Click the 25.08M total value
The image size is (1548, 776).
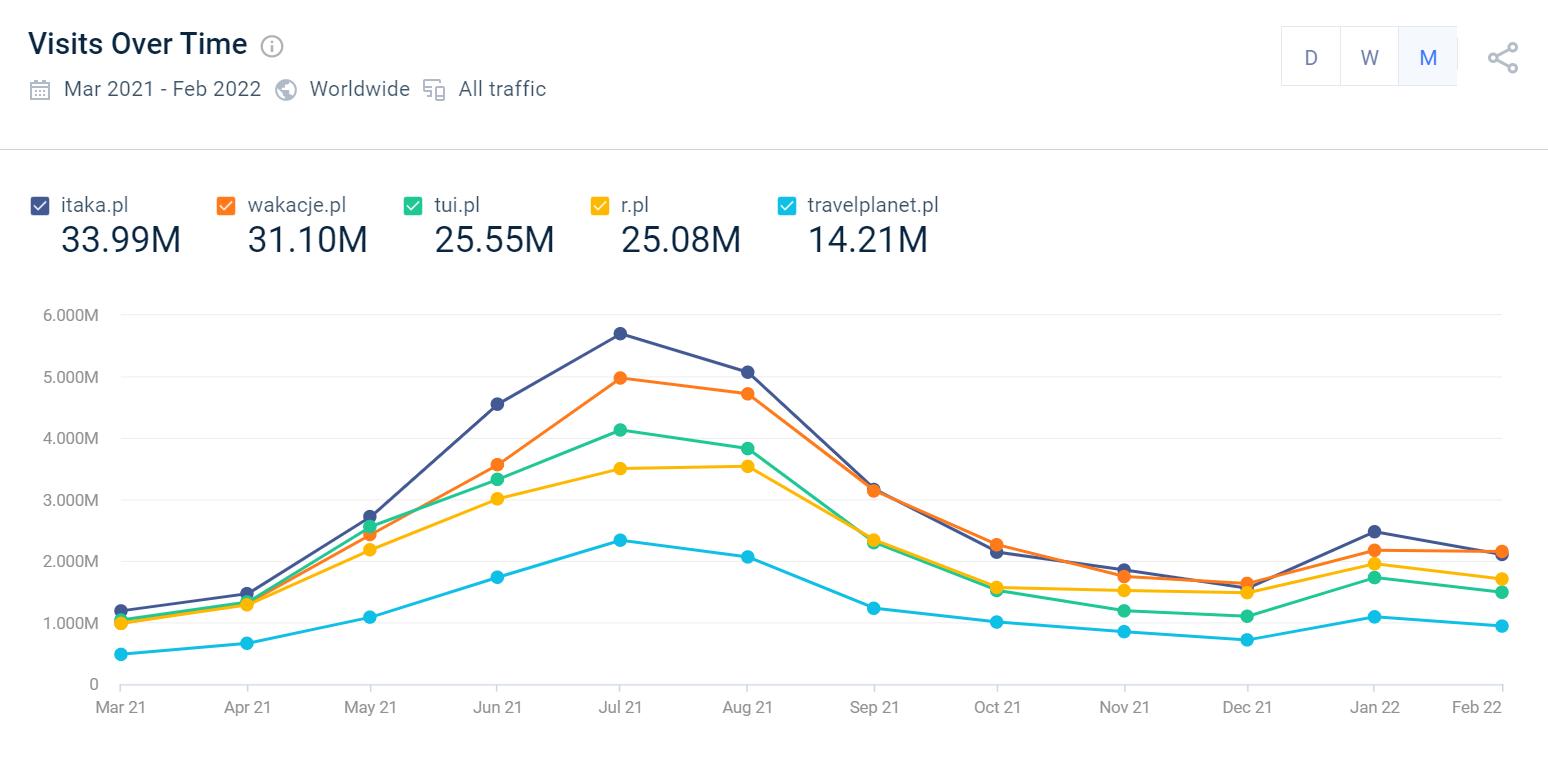(681, 240)
